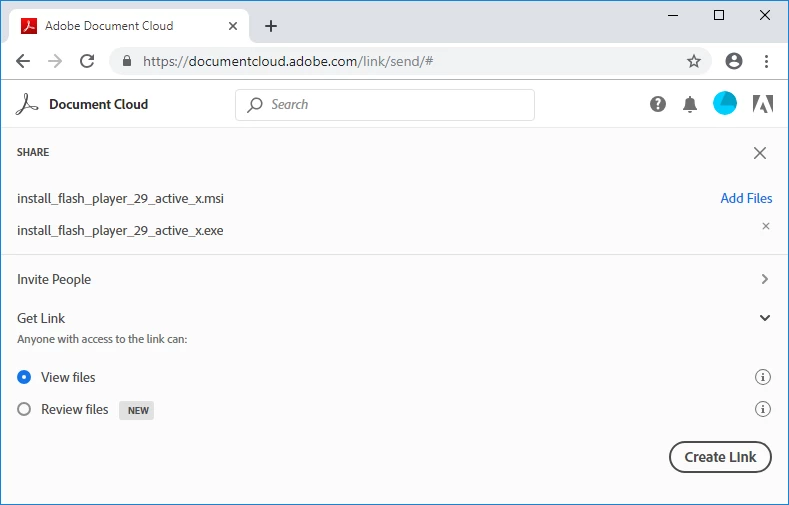This screenshot has height=505, width=789.
Task: Click the Adobe logo icon in header
Action: coord(763,104)
